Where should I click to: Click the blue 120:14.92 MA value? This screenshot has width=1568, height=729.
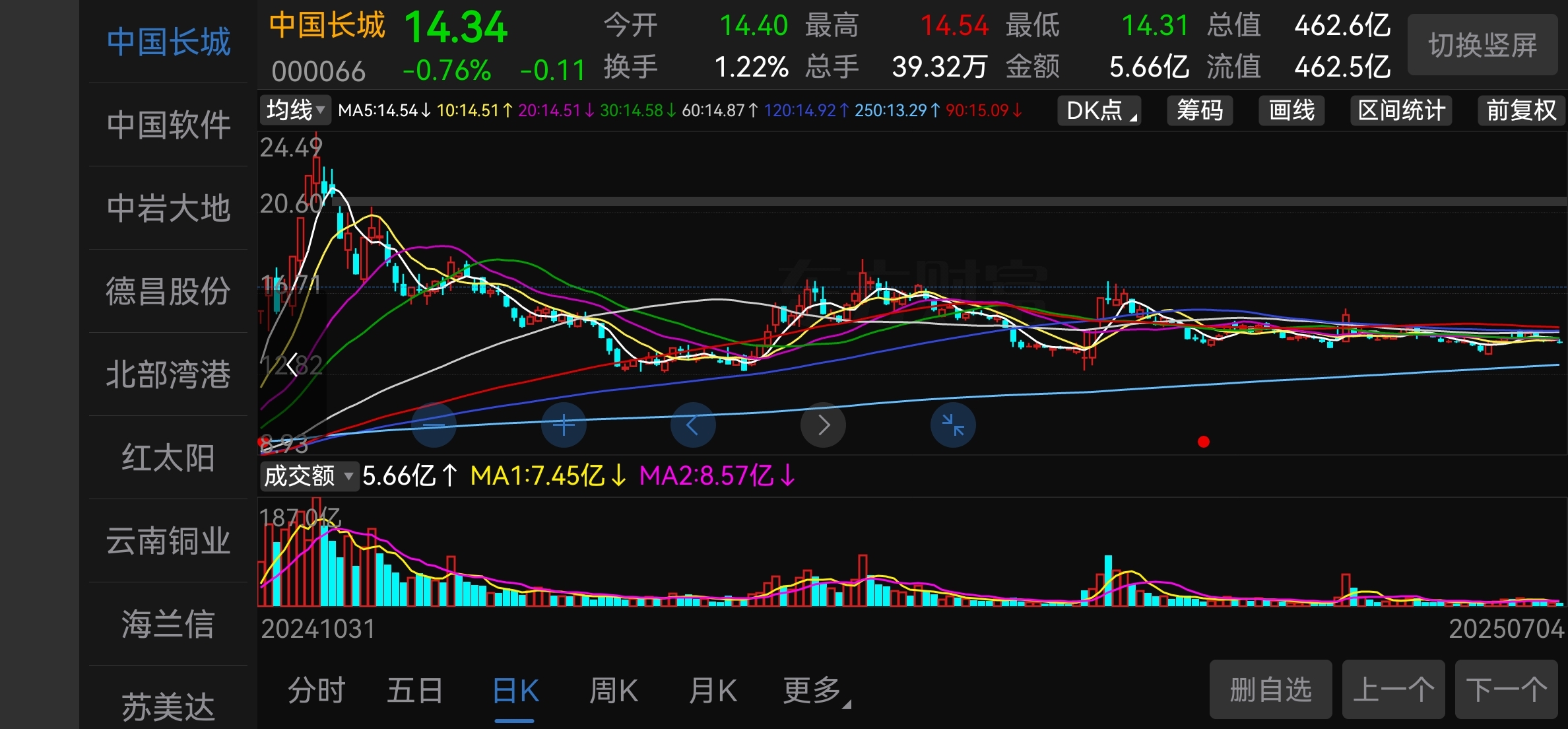click(806, 110)
